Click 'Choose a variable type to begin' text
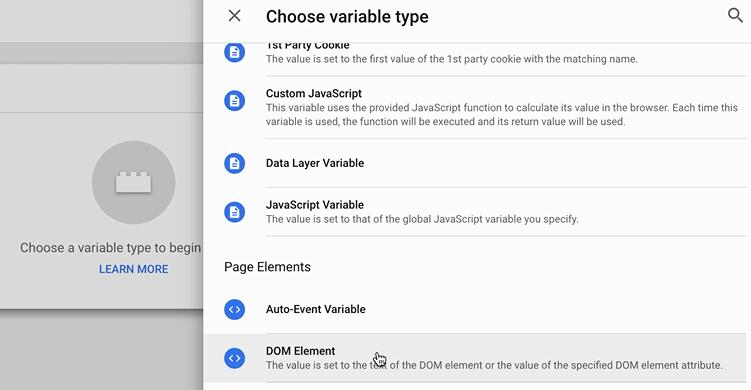The image size is (751, 390). click(x=111, y=248)
